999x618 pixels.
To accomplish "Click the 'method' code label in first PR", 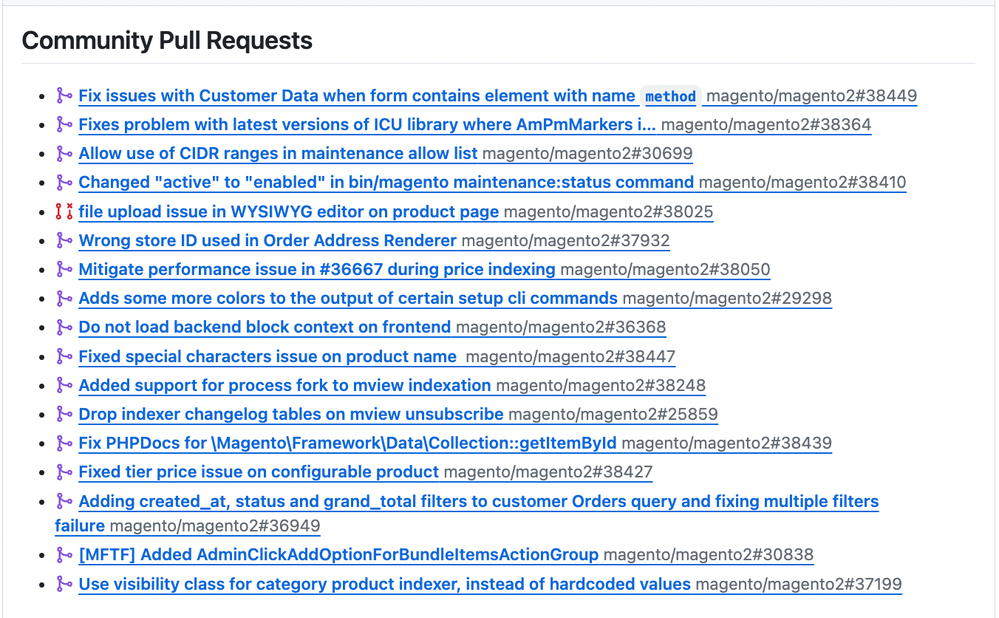I will coord(670,97).
